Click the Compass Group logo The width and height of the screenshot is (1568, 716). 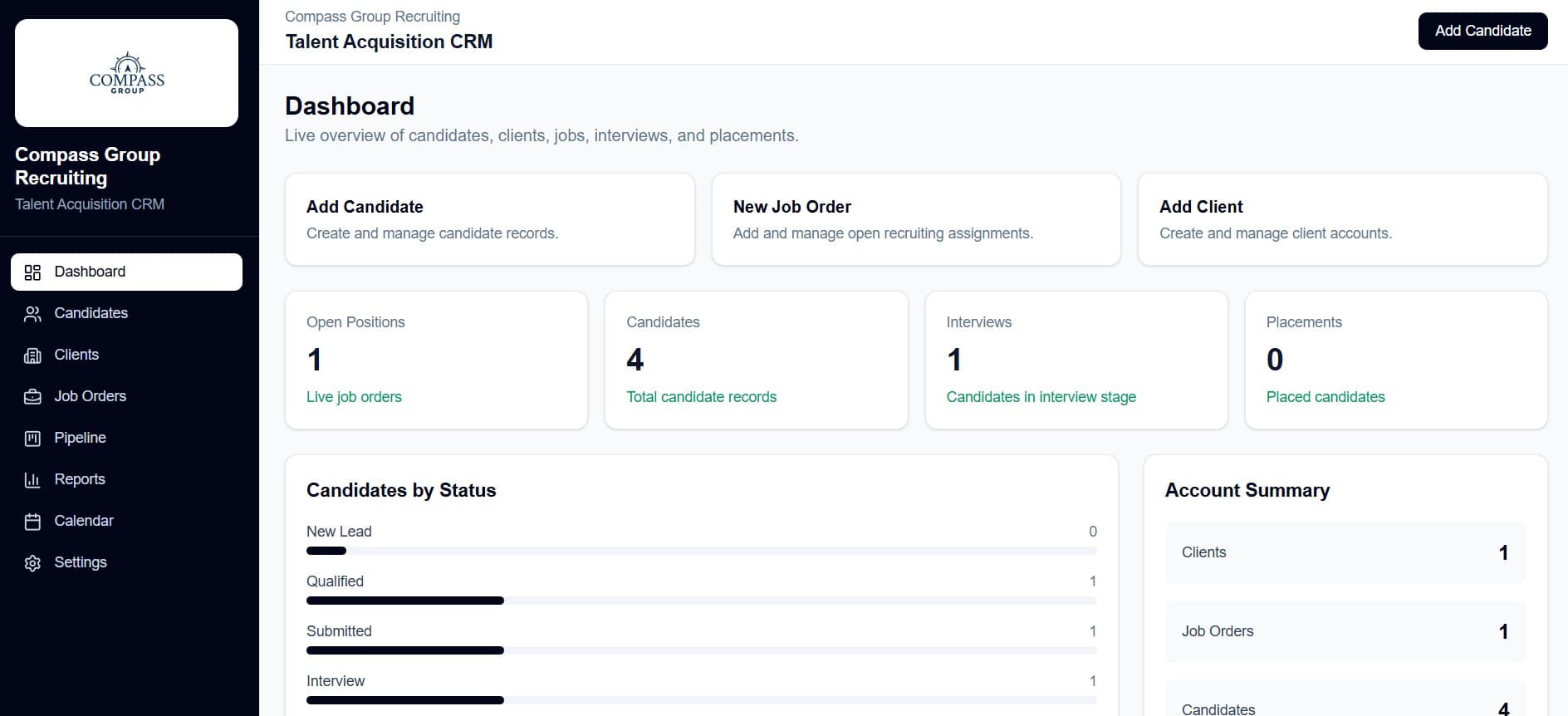coord(126,73)
